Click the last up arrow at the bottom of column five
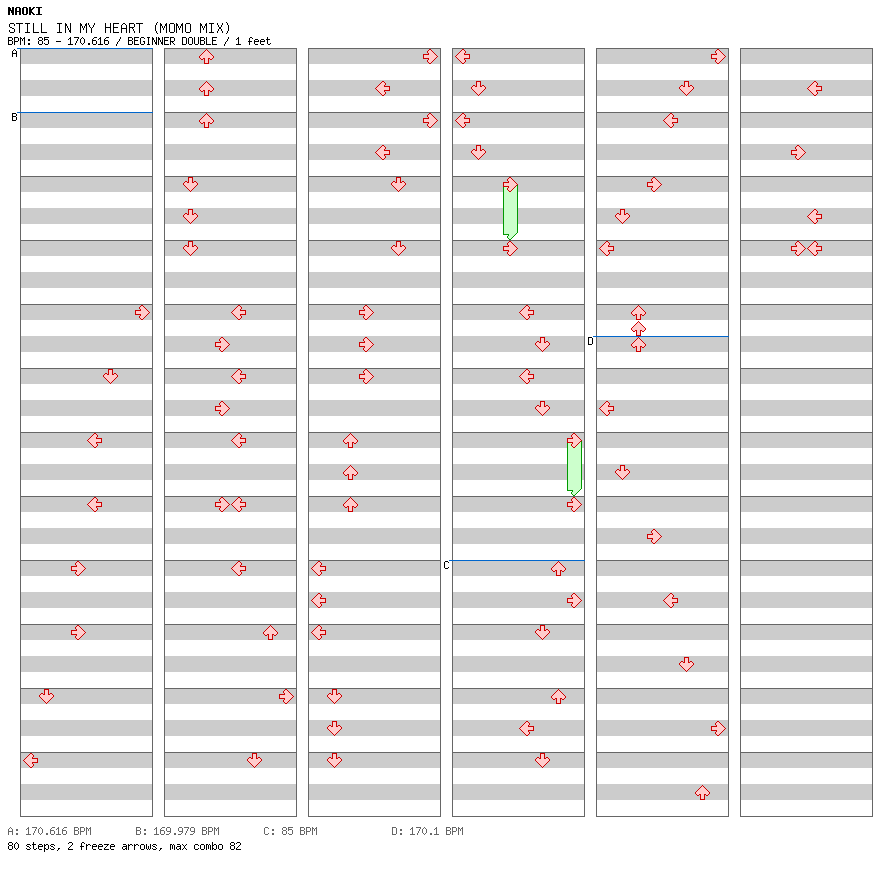Screen dimensions: 896x876 702,792
